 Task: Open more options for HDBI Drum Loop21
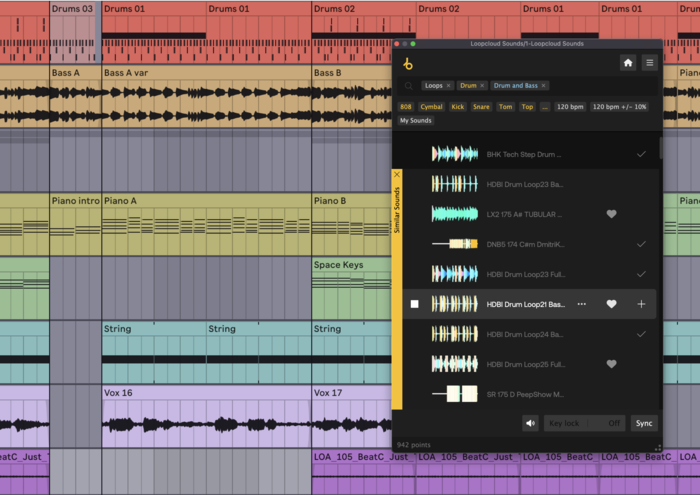582,304
